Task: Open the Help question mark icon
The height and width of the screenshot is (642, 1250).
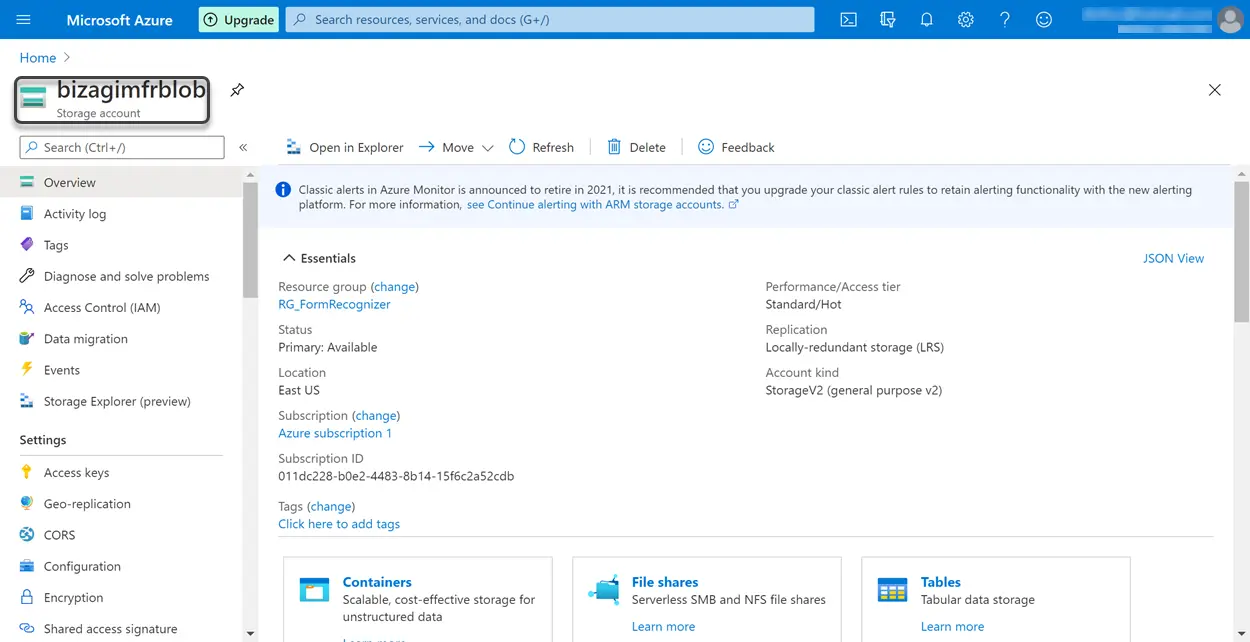Action: coord(1004,19)
